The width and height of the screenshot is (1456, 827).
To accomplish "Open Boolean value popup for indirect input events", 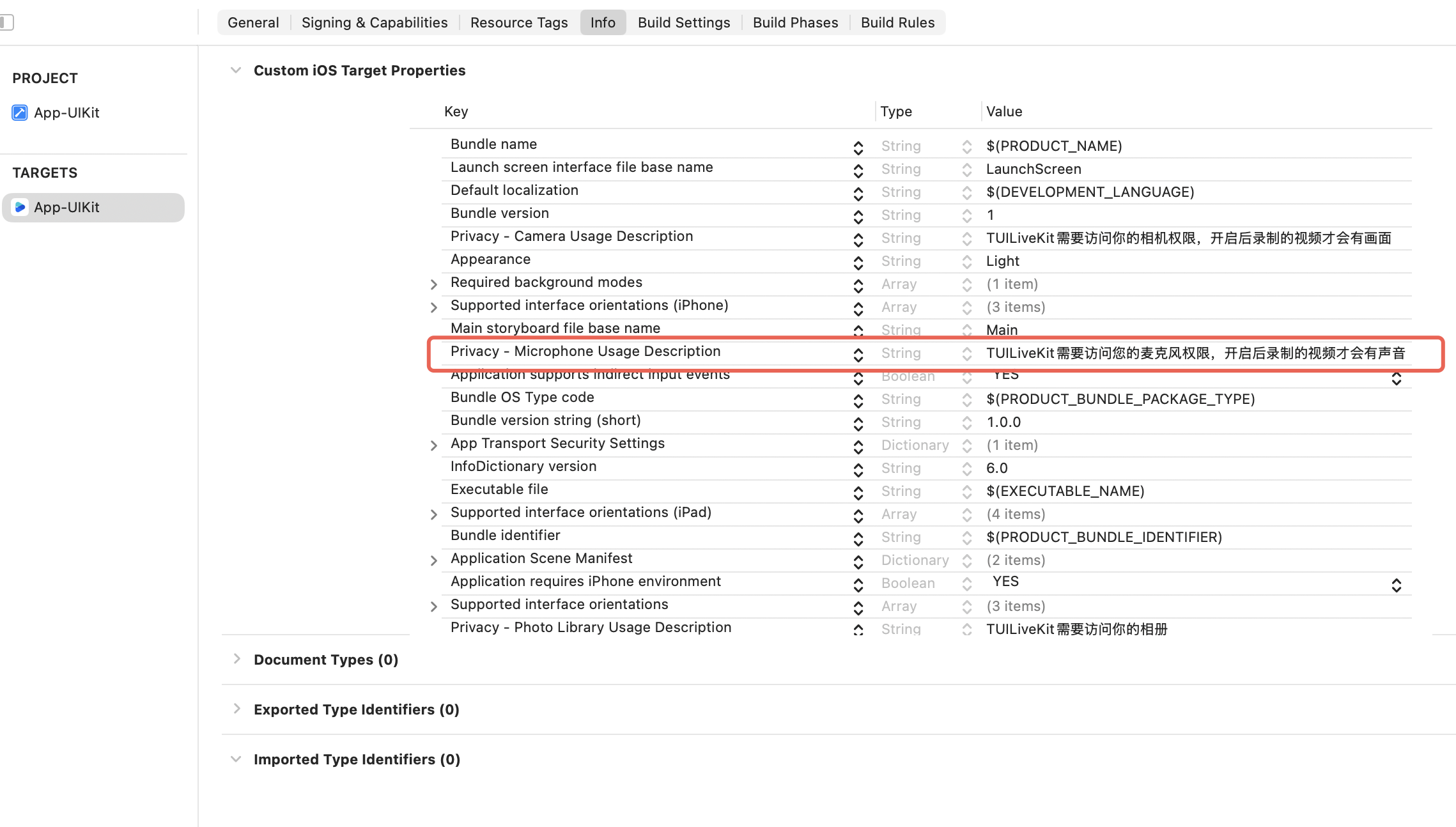I will tap(1396, 378).
